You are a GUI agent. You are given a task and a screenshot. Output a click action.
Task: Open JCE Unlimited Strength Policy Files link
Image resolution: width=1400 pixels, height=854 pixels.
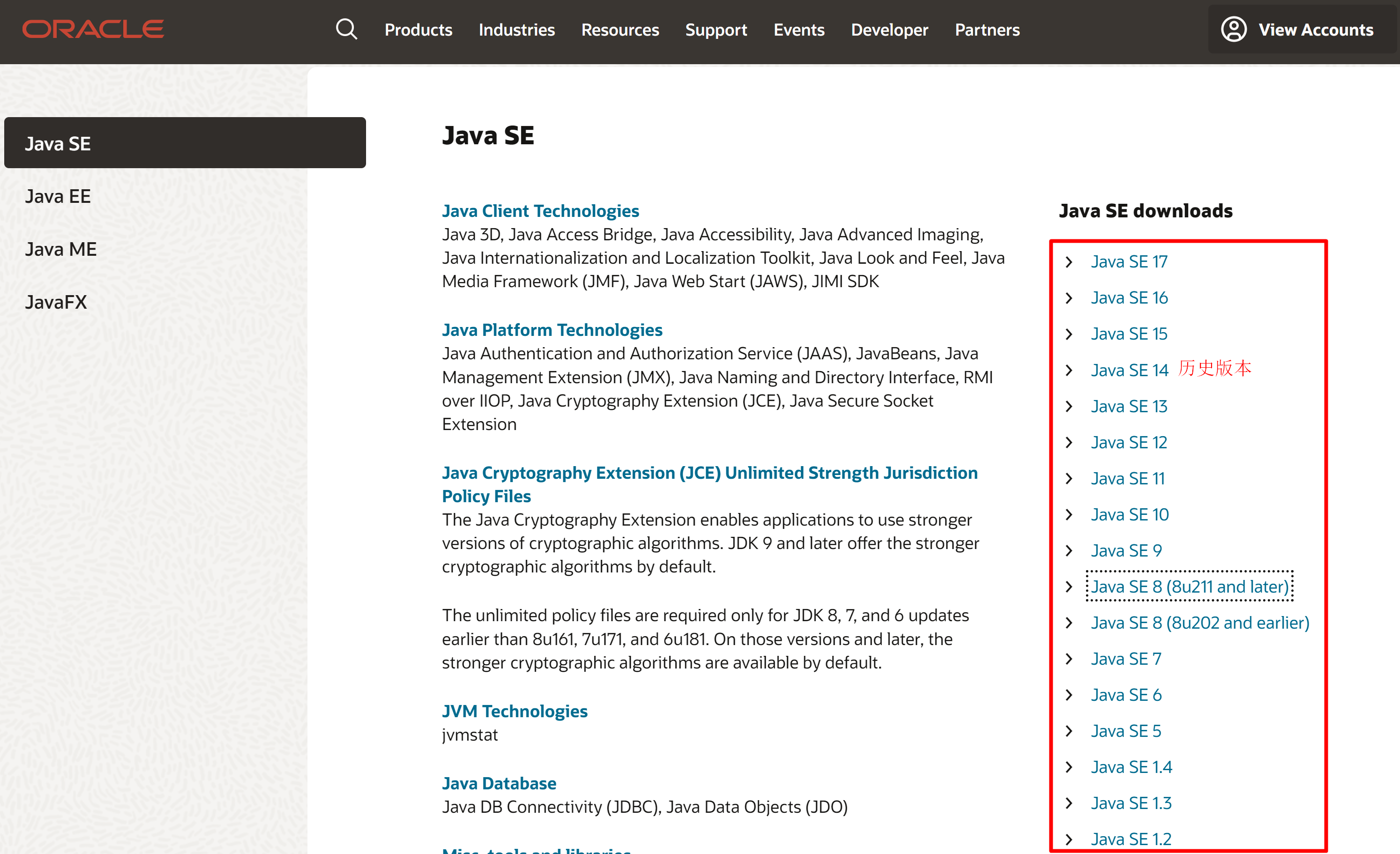click(x=710, y=484)
